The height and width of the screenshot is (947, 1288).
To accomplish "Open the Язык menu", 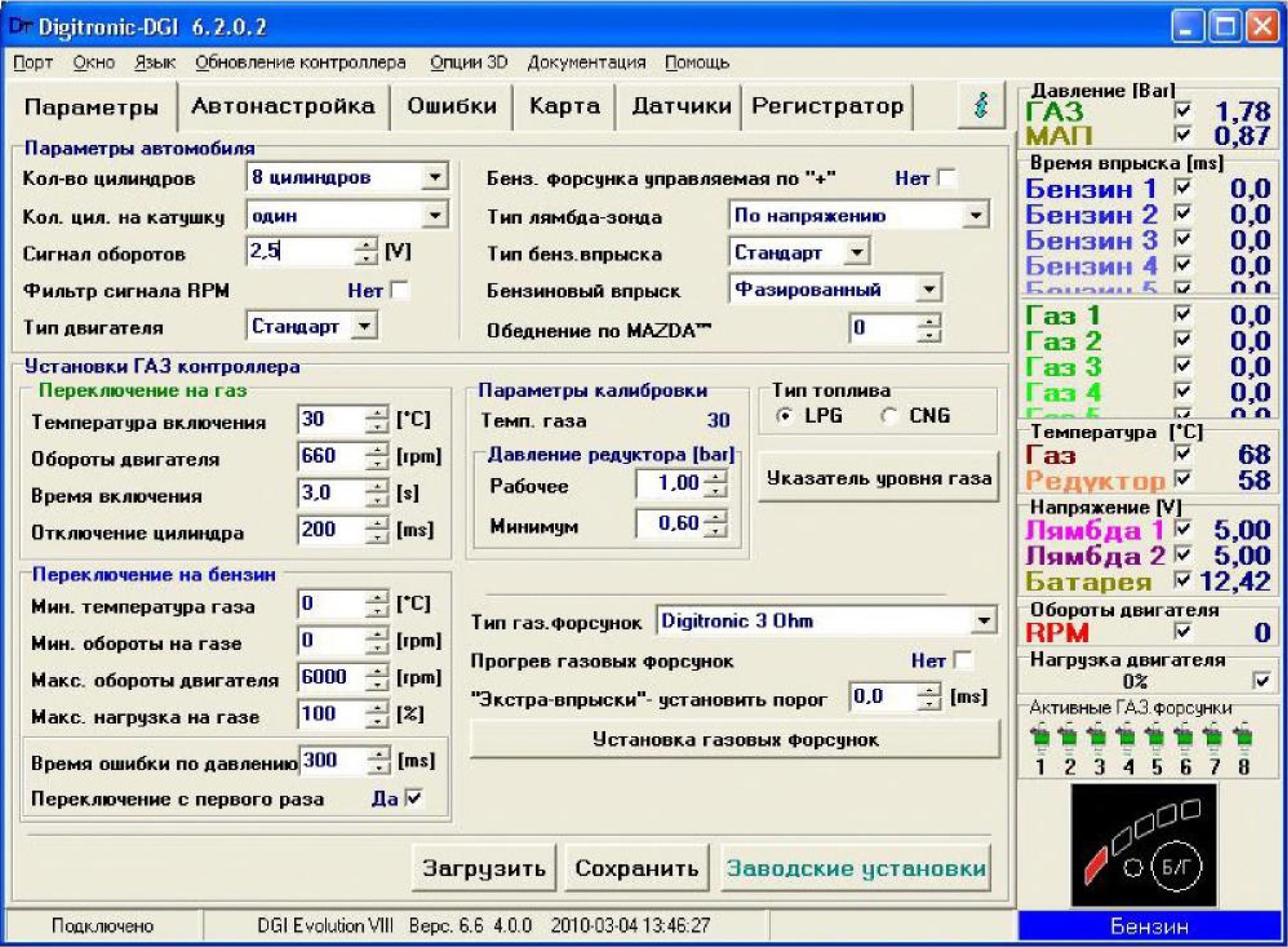I will pyautogui.click(x=155, y=62).
